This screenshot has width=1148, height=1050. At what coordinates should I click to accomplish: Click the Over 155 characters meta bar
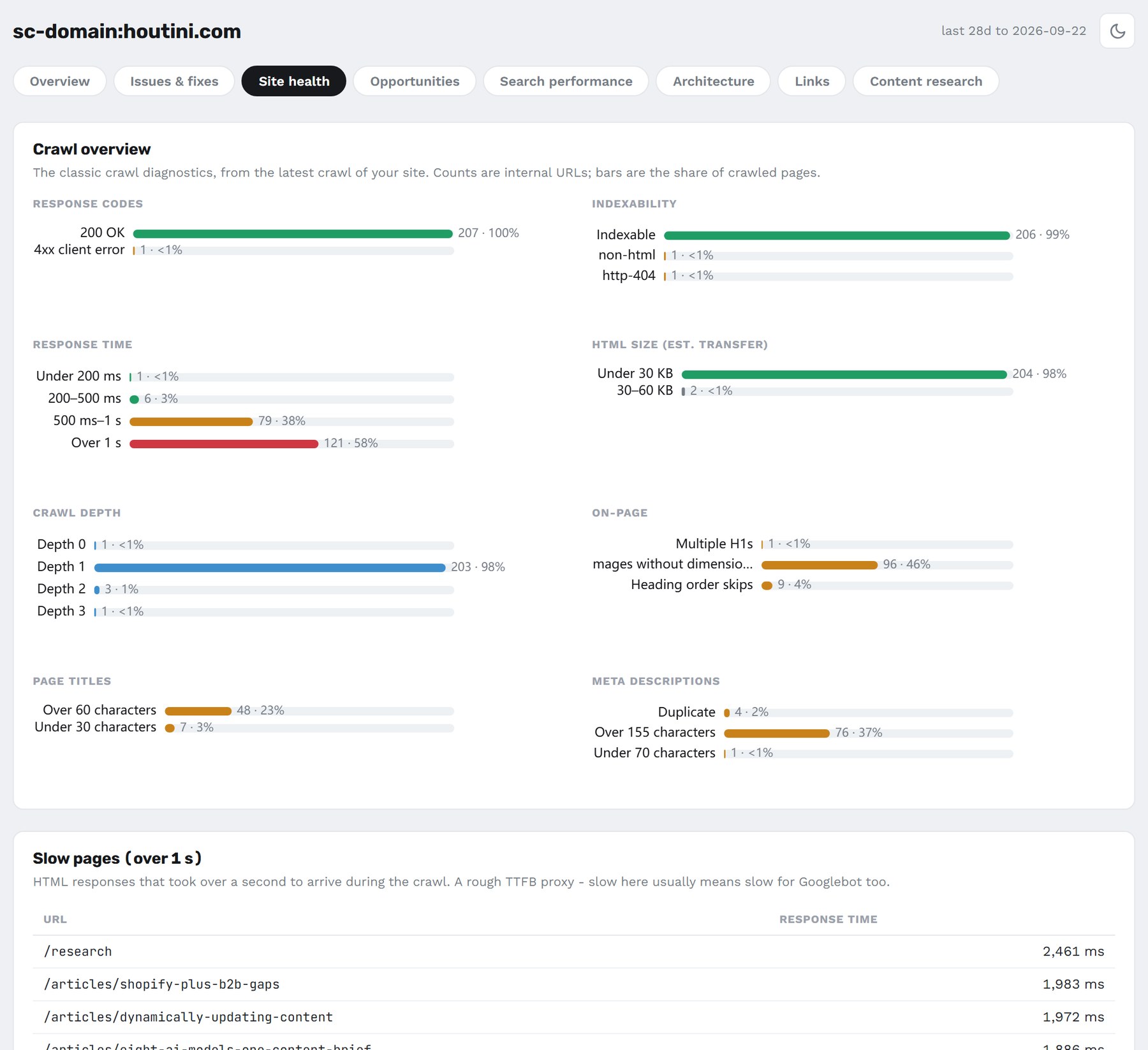(777, 734)
